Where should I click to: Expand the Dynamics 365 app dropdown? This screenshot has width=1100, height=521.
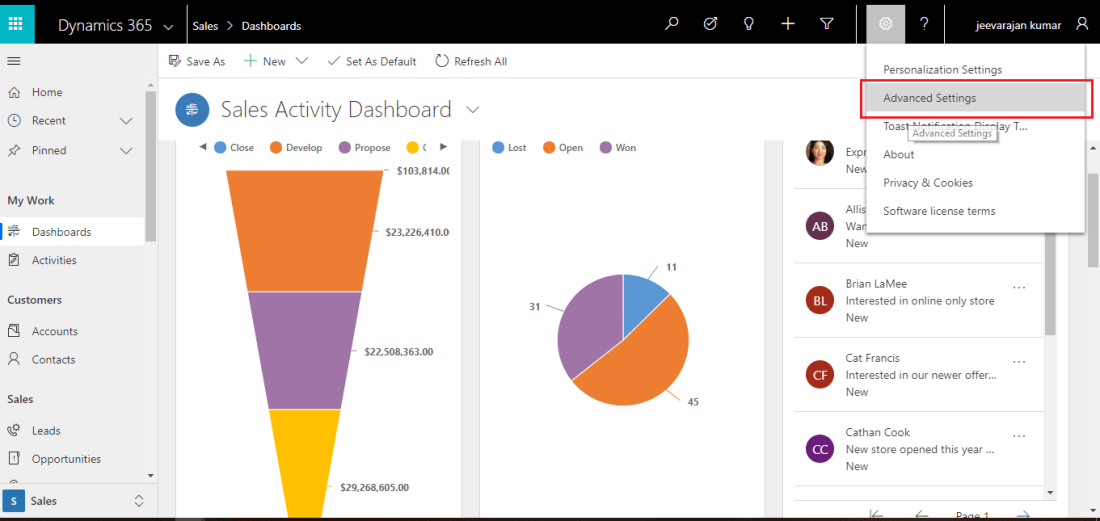coord(167,27)
